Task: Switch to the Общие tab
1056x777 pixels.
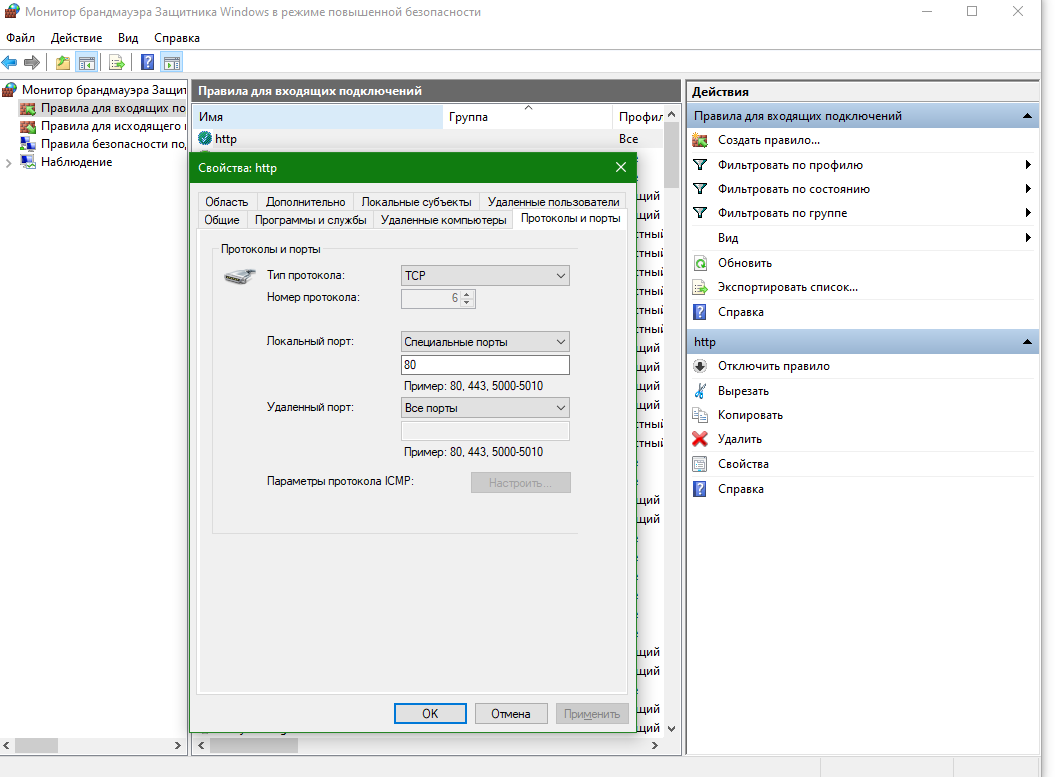Action: point(222,219)
